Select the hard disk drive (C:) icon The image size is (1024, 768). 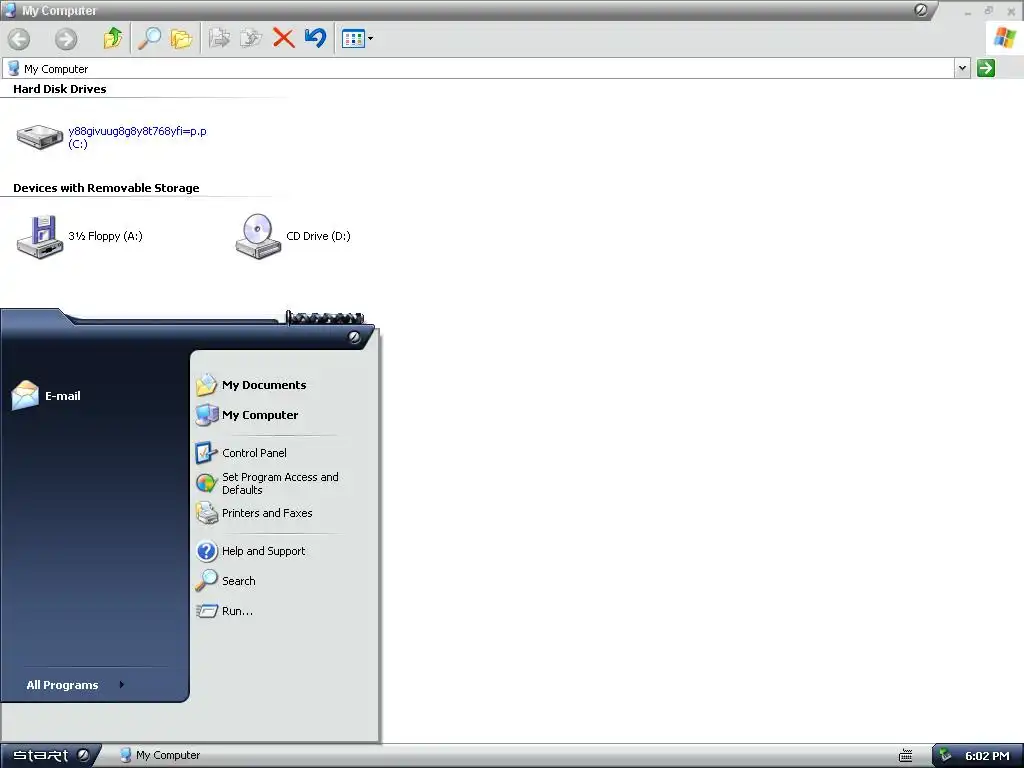pos(39,136)
